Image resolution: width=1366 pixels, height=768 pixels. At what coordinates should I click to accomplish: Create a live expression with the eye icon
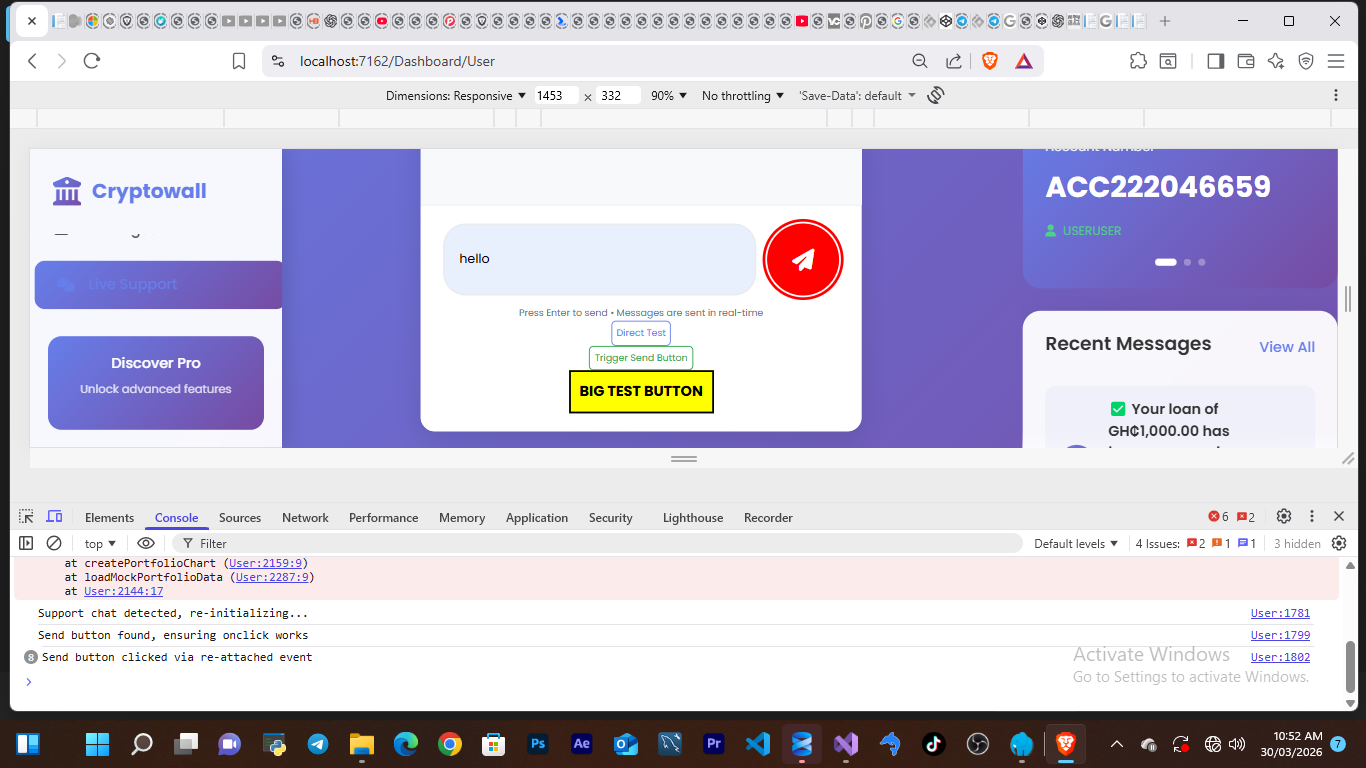coord(146,543)
